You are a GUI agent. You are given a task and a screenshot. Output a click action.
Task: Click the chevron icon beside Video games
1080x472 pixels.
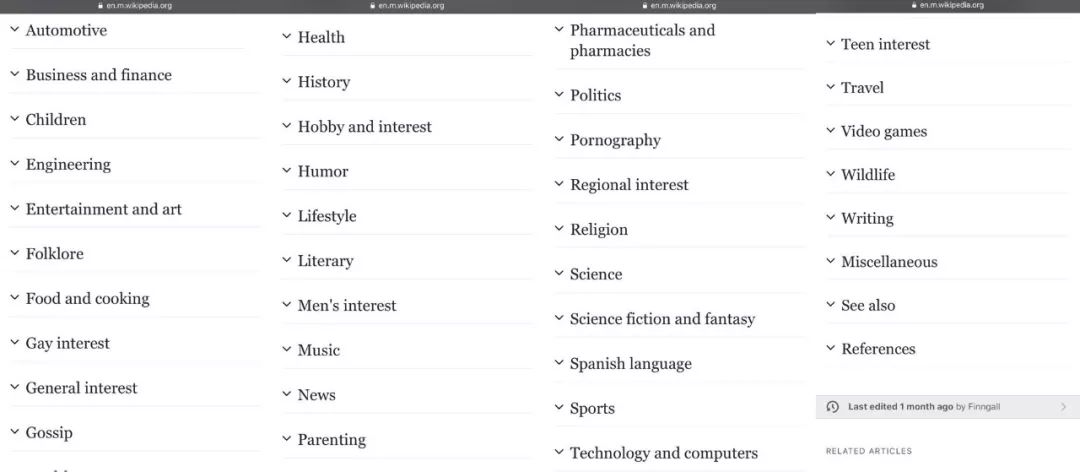click(x=831, y=130)
